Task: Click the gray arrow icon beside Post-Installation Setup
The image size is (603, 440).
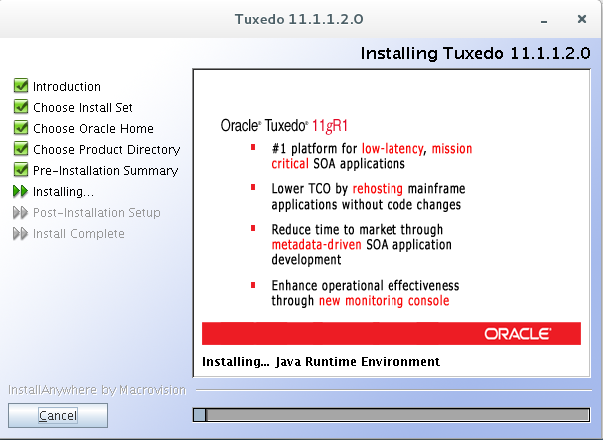Action: pyautogui.click(x=20, y=212)
